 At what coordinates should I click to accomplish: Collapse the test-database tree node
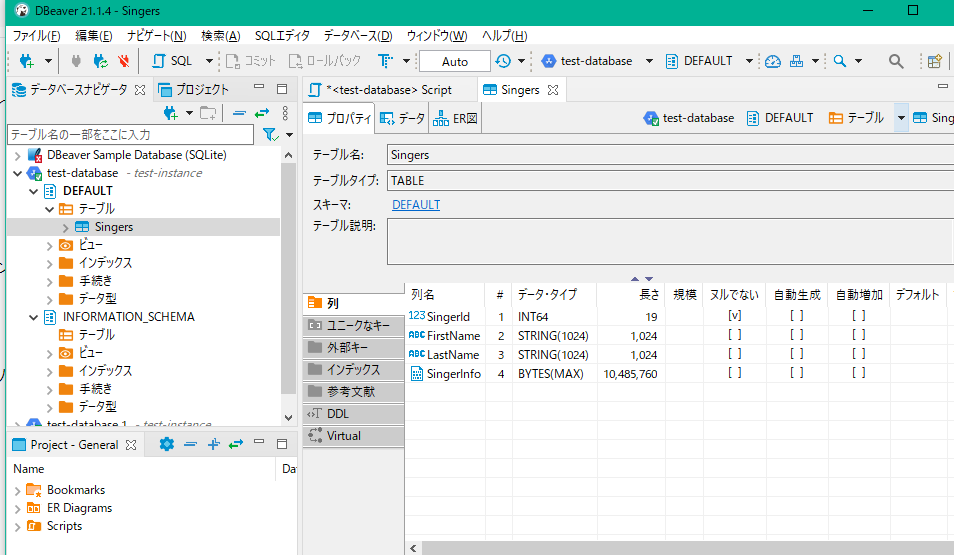[18, 173]
